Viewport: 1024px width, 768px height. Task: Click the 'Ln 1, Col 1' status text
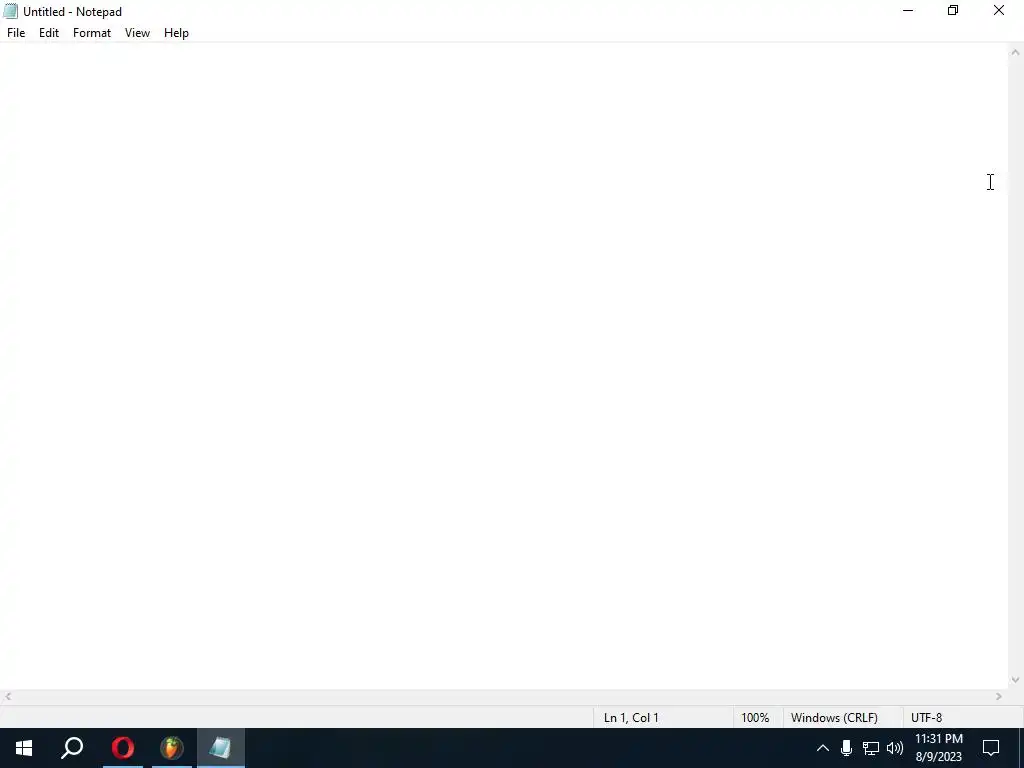pyautogui.click(x=631, y=718)
